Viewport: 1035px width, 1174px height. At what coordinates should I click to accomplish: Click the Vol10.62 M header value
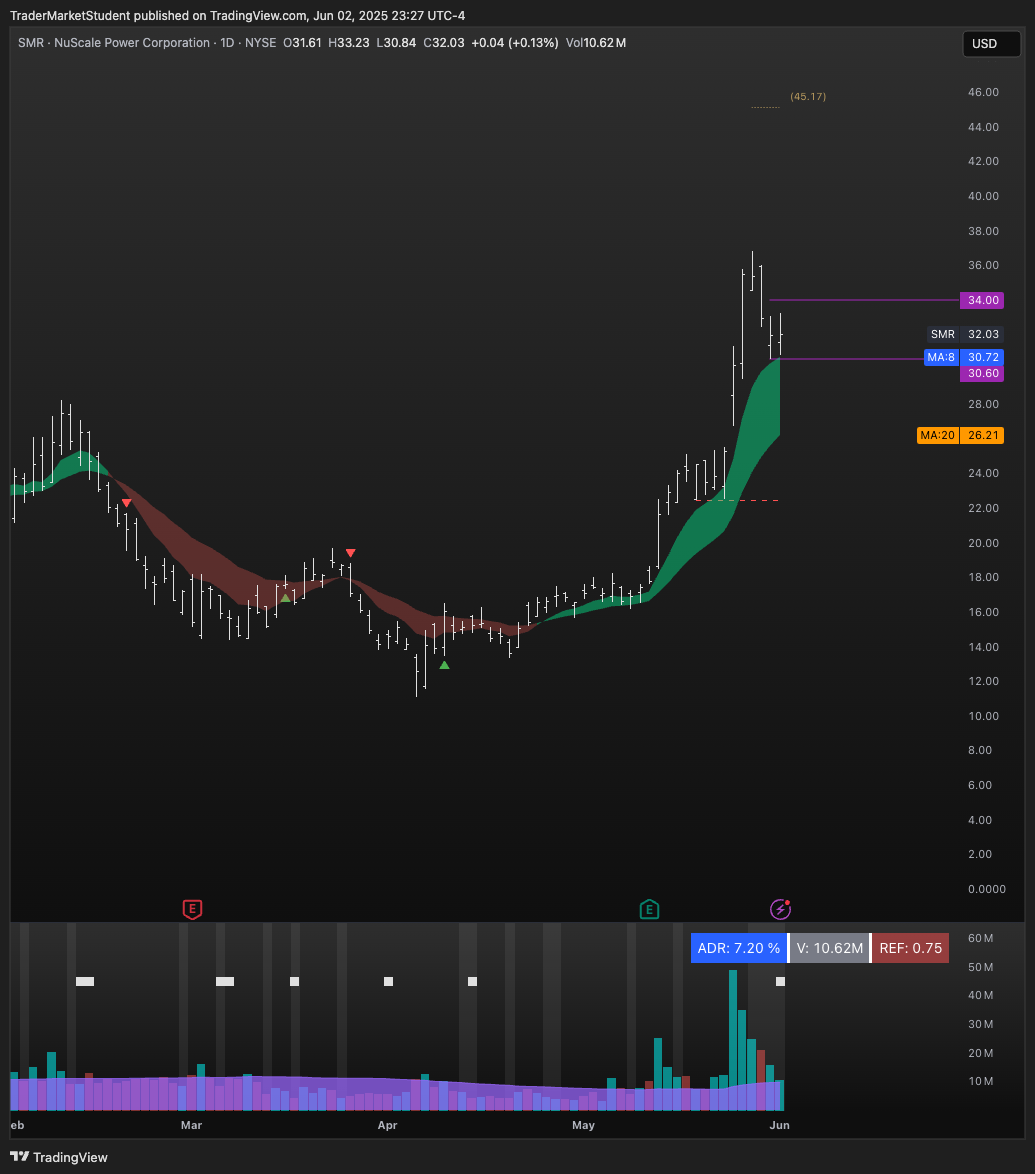(x=596, y=43)
